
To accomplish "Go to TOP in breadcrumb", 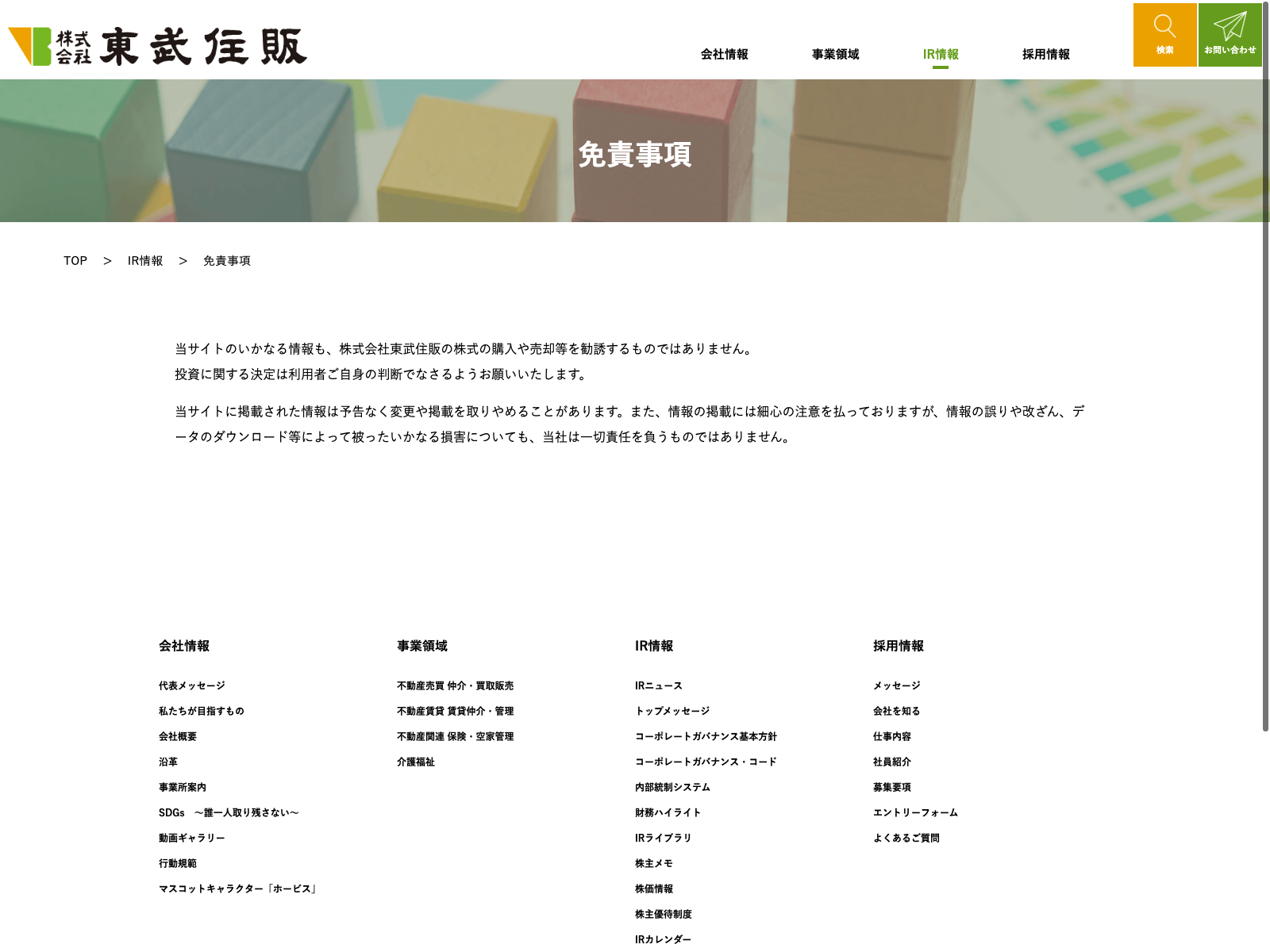I will [x=75, y=261].
